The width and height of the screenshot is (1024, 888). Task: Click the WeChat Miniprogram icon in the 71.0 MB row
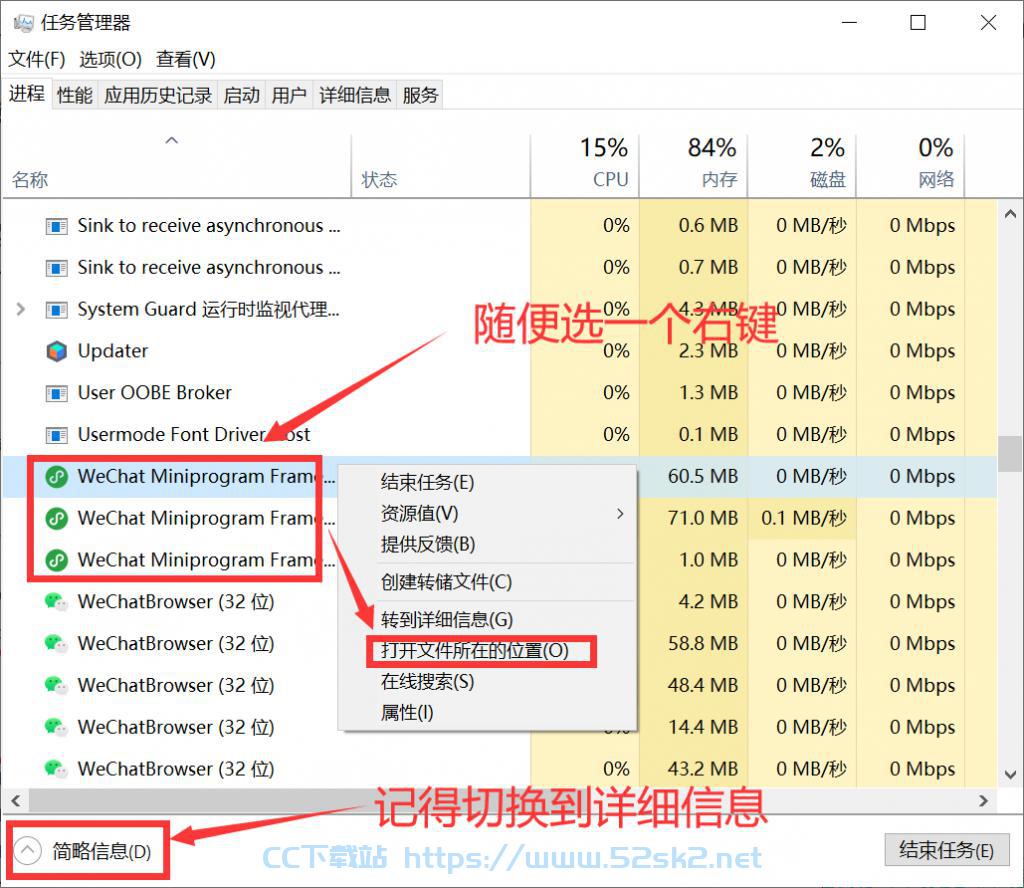[57, 518]
